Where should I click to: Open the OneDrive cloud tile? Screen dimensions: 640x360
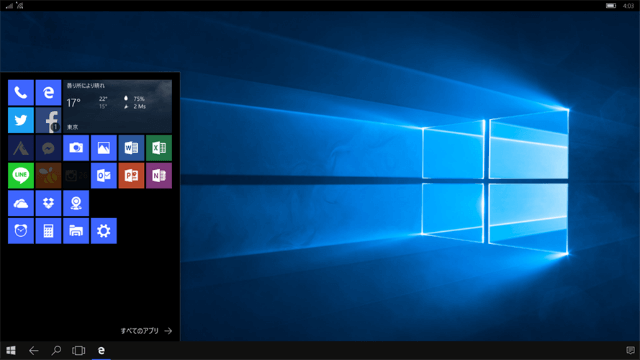tap(21, 203)
